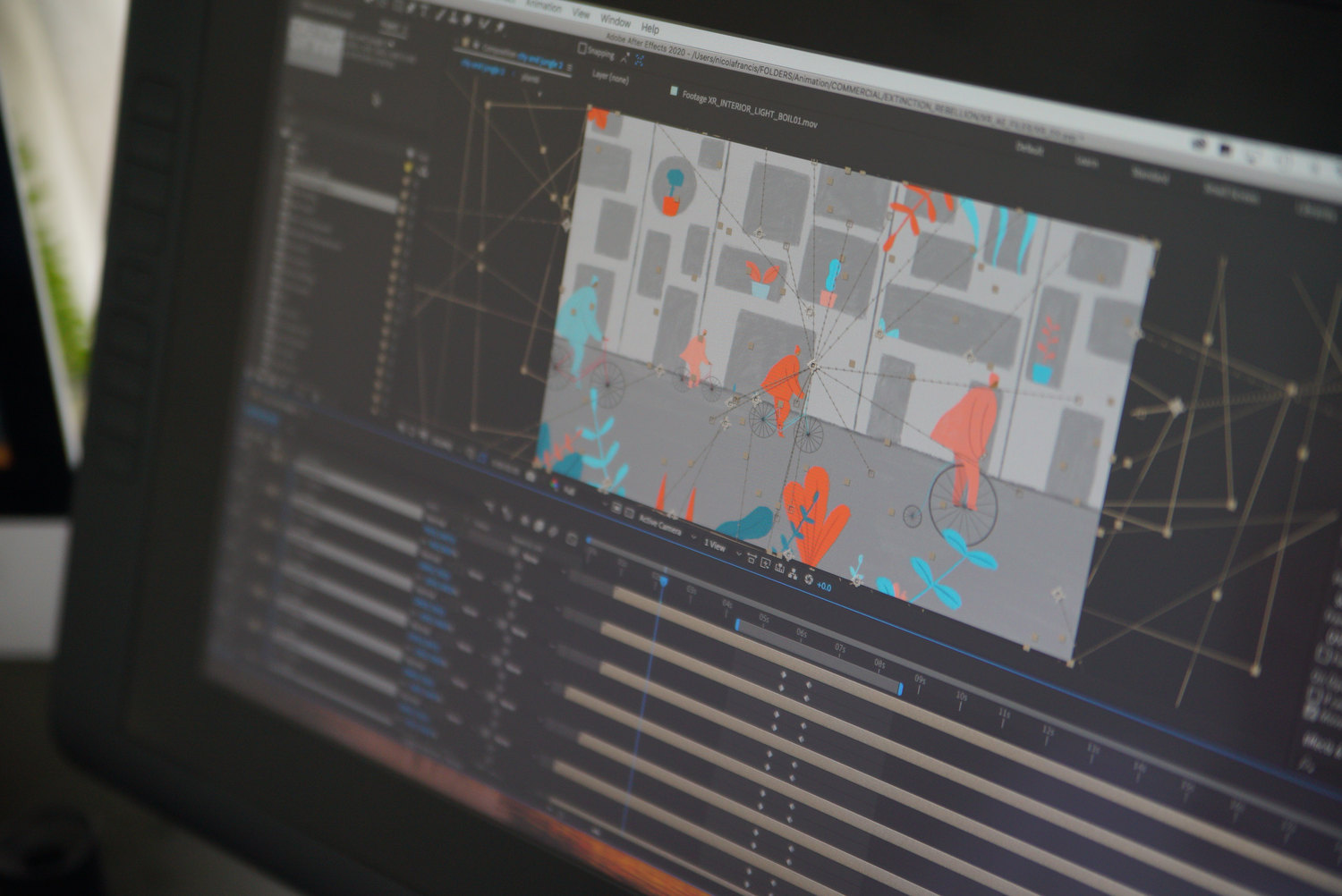Select the Clone Stamp tool
Screen dimensions: 1342x896
click(x=453, y=19)
